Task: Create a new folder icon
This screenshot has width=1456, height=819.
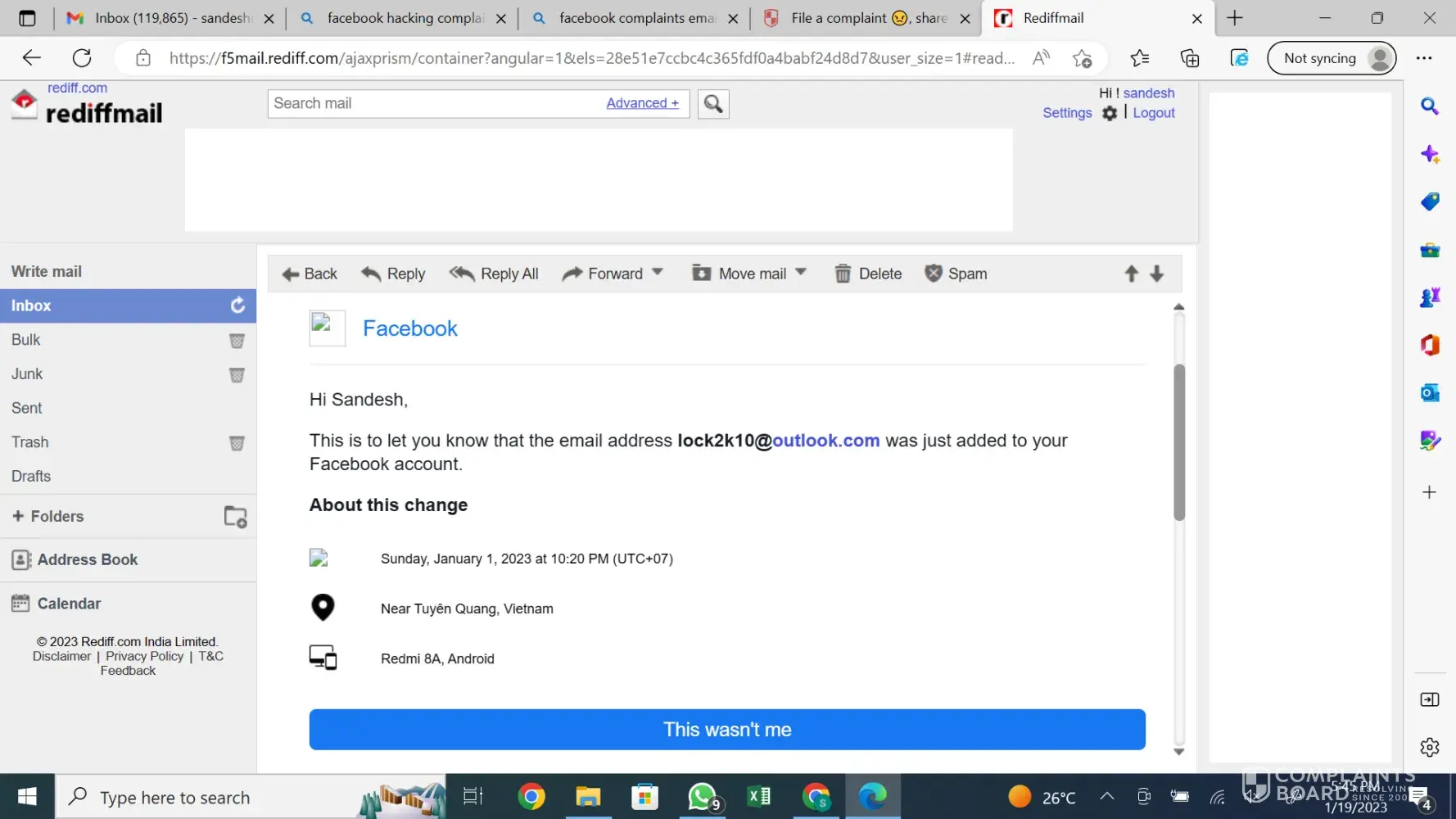Action: click(236, 517)
